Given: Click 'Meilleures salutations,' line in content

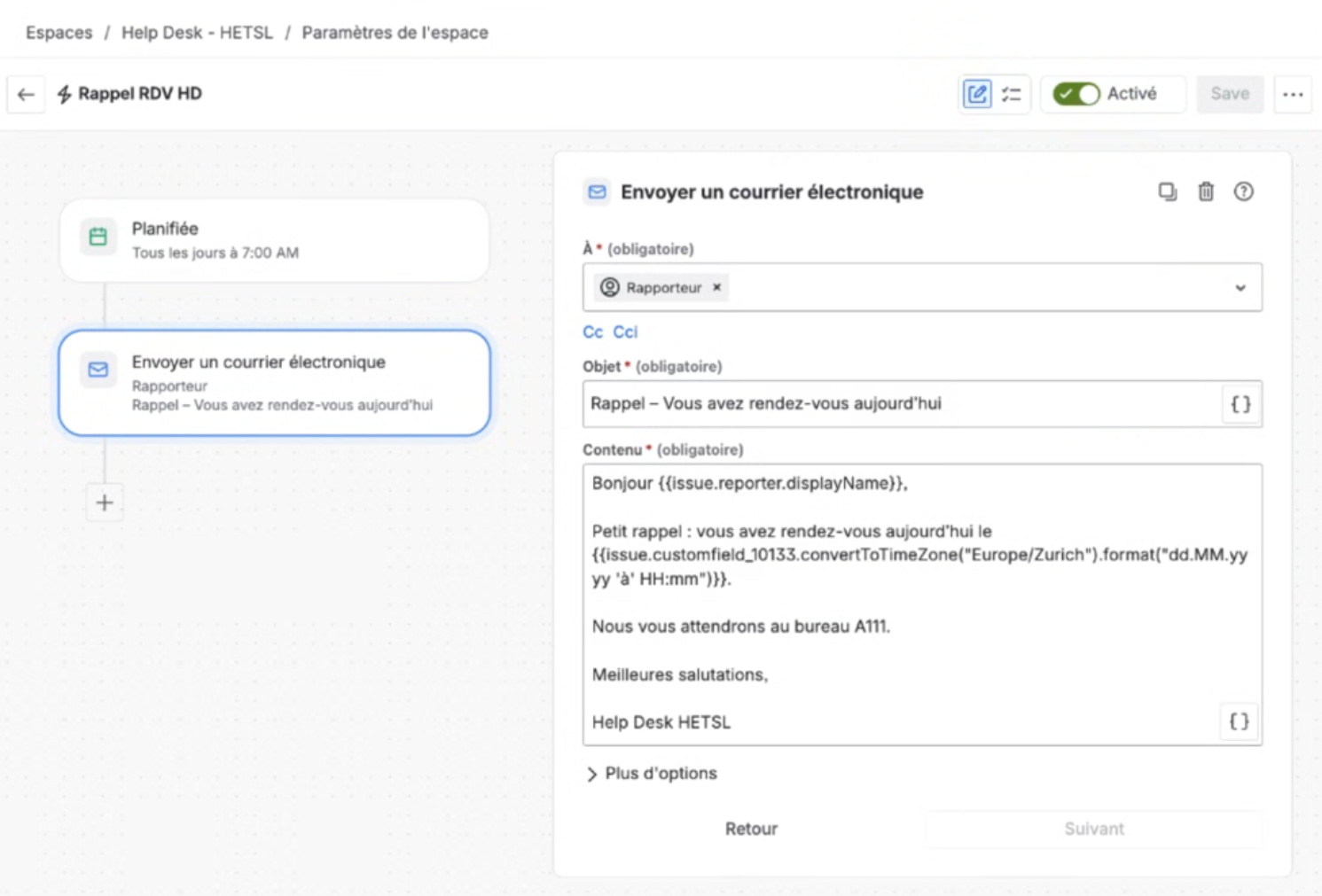Looking at the screenshot, I should point(680,674).
